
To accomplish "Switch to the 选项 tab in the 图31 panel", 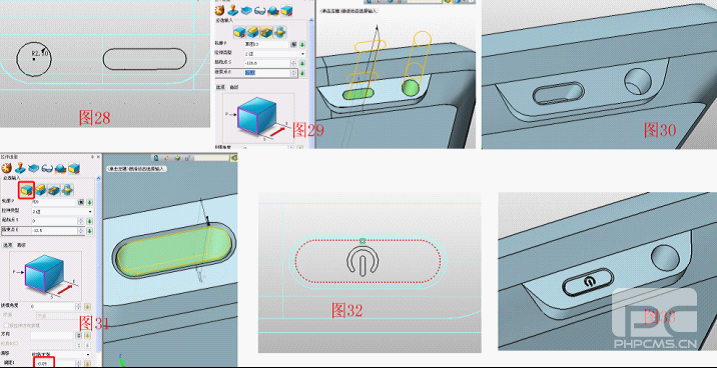I will [8, 245].
